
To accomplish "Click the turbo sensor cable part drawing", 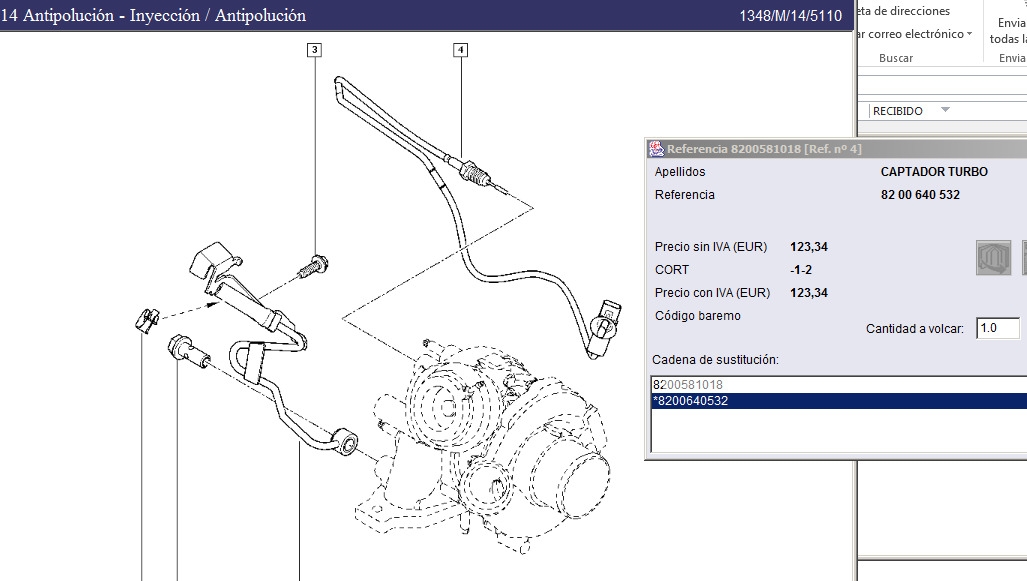I will tap(477, 216).
